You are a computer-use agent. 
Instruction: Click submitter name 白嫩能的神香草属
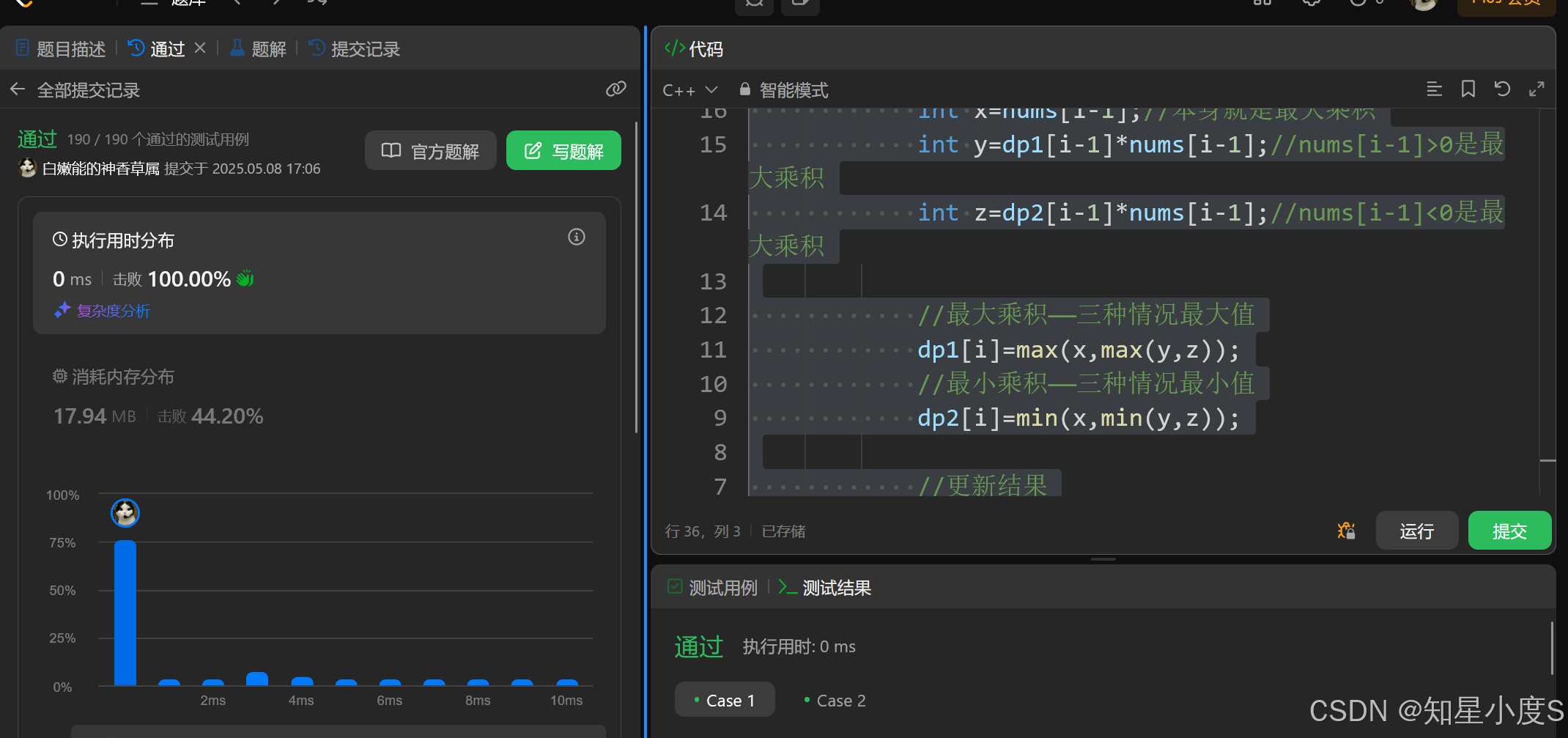tap(101, 169)
